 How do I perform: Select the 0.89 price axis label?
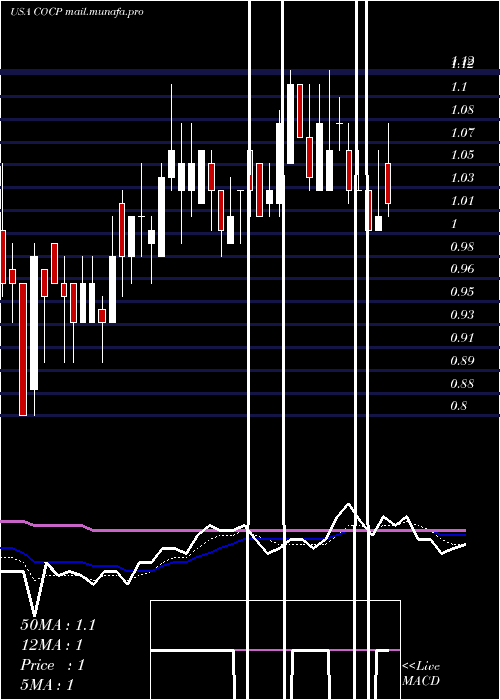pos(462,361)
